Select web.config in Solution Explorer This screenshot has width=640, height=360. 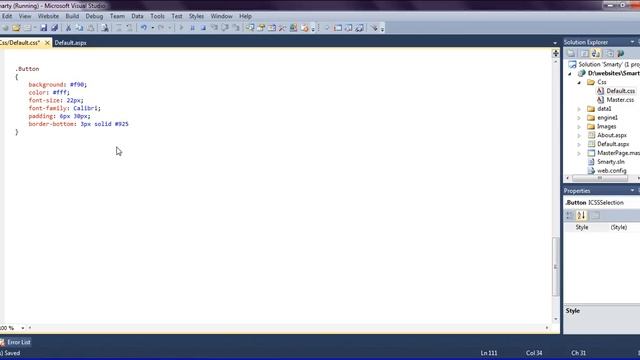[x=611, y=171]
